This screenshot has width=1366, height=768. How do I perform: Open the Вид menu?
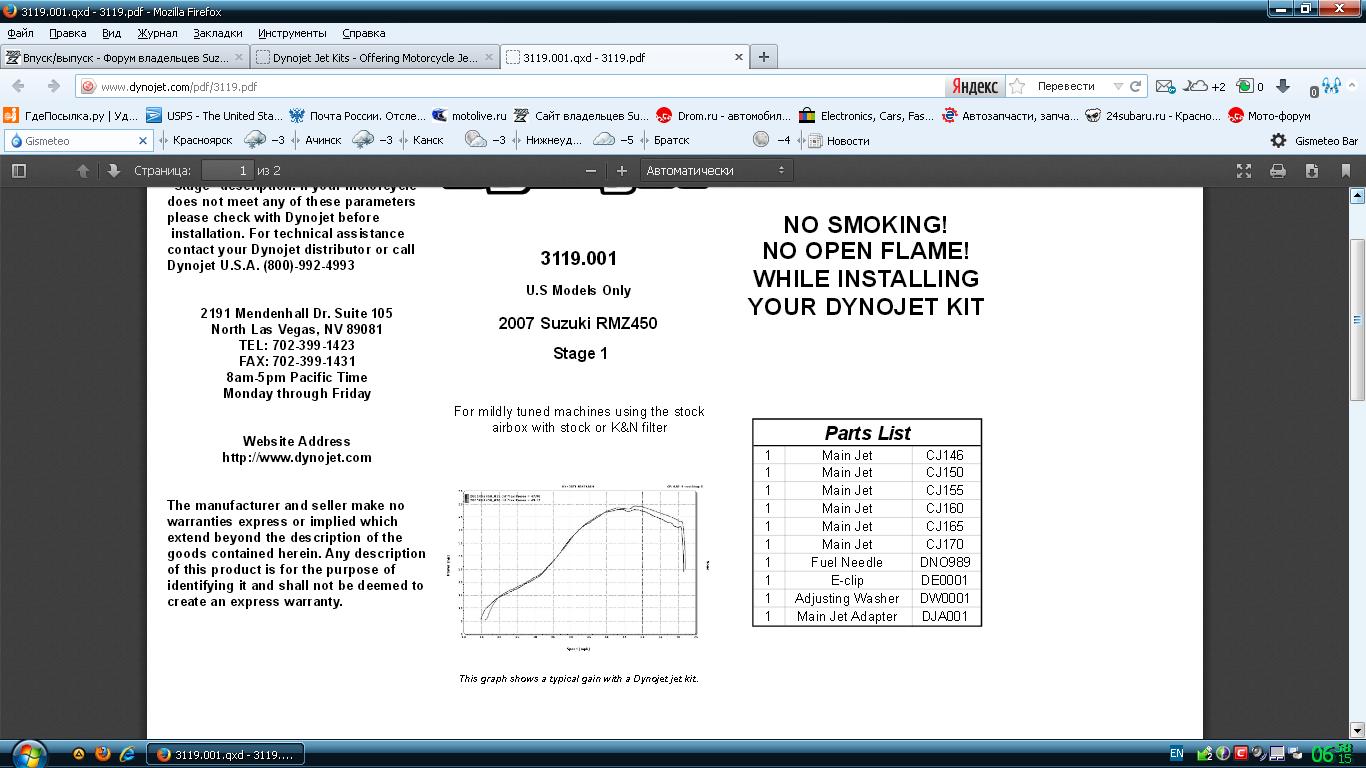coord(112,33)
